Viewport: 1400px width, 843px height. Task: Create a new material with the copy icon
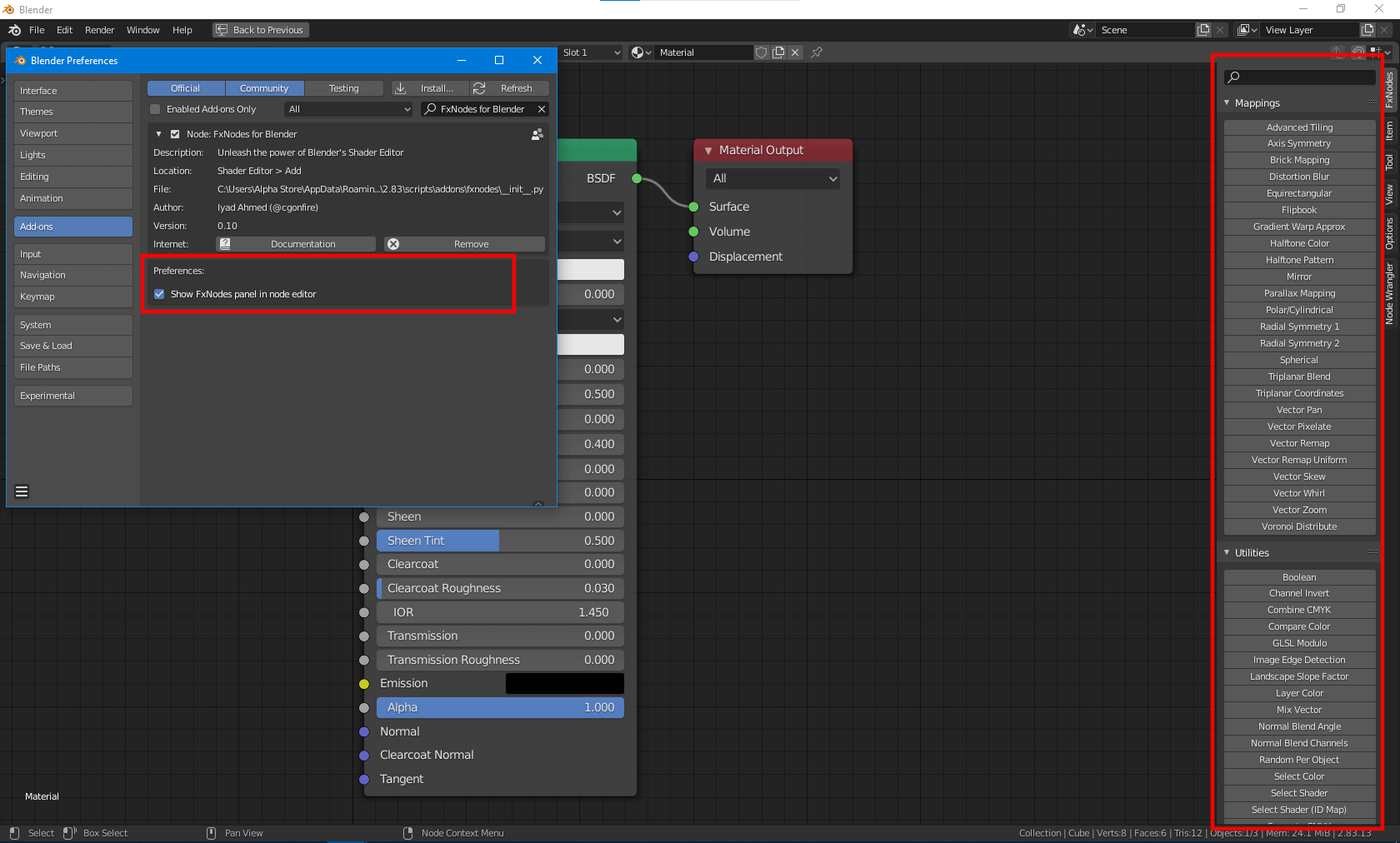pos(777,52)
